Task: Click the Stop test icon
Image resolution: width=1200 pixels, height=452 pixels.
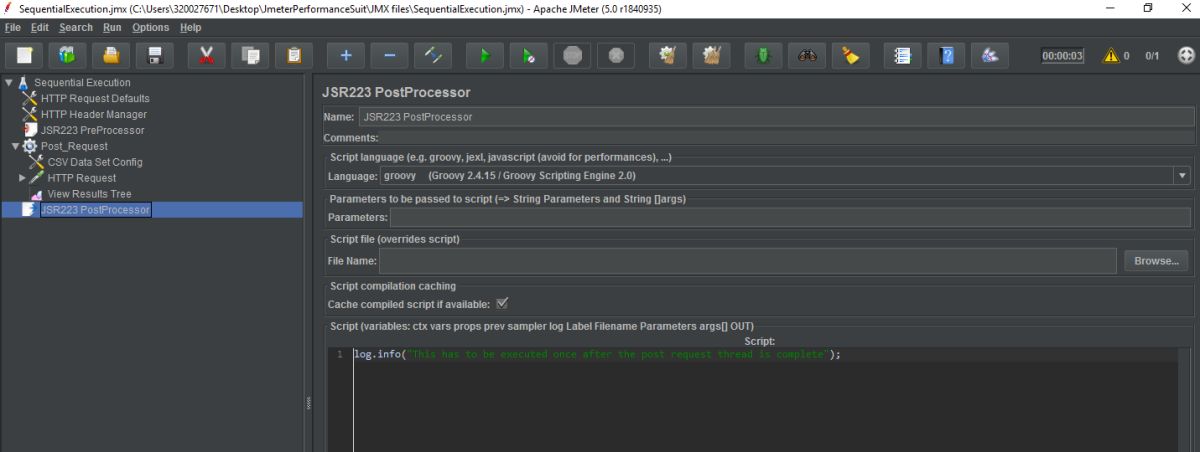Action: pos(572,56)
